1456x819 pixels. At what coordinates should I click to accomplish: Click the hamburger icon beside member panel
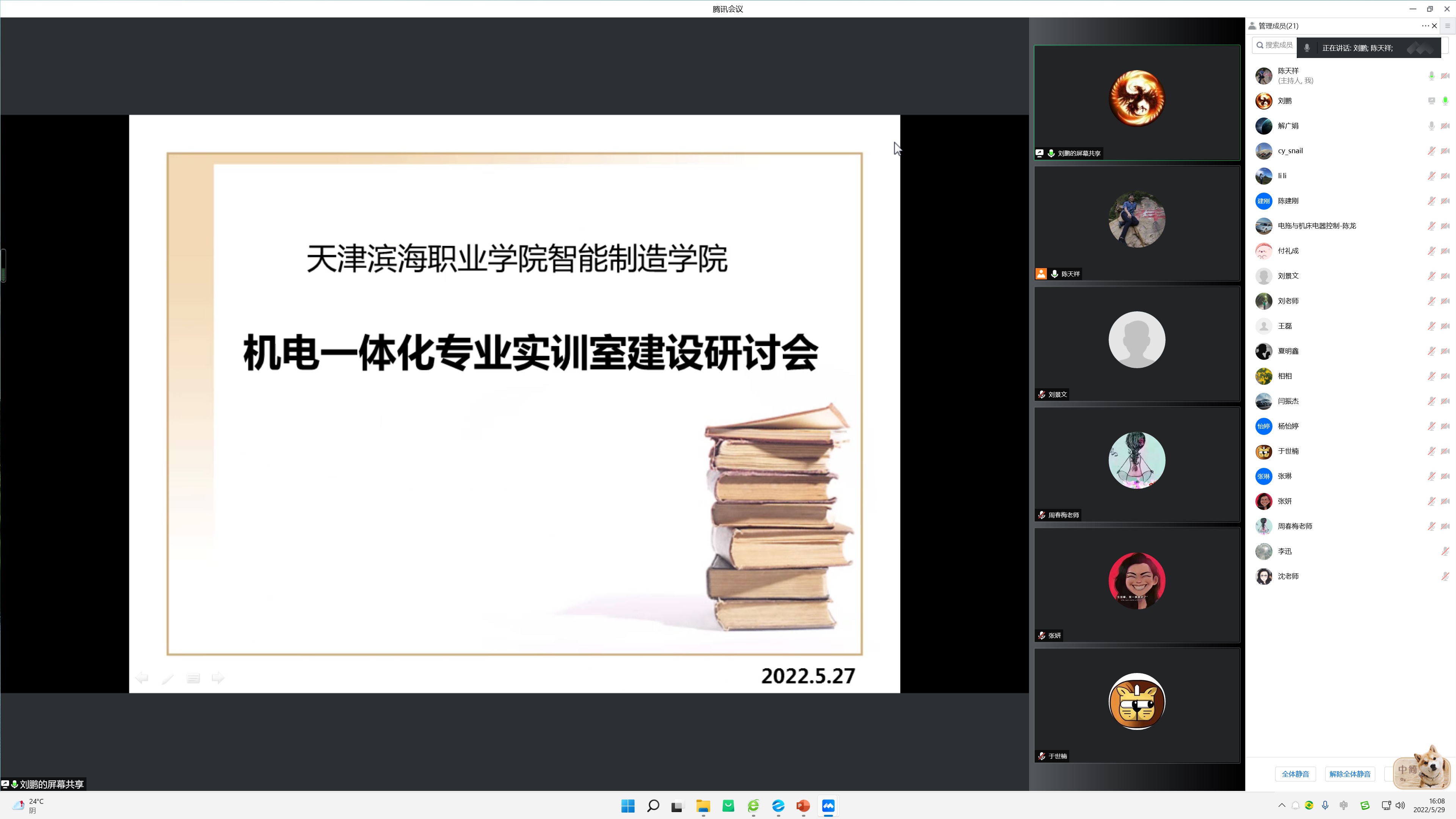1448,25
